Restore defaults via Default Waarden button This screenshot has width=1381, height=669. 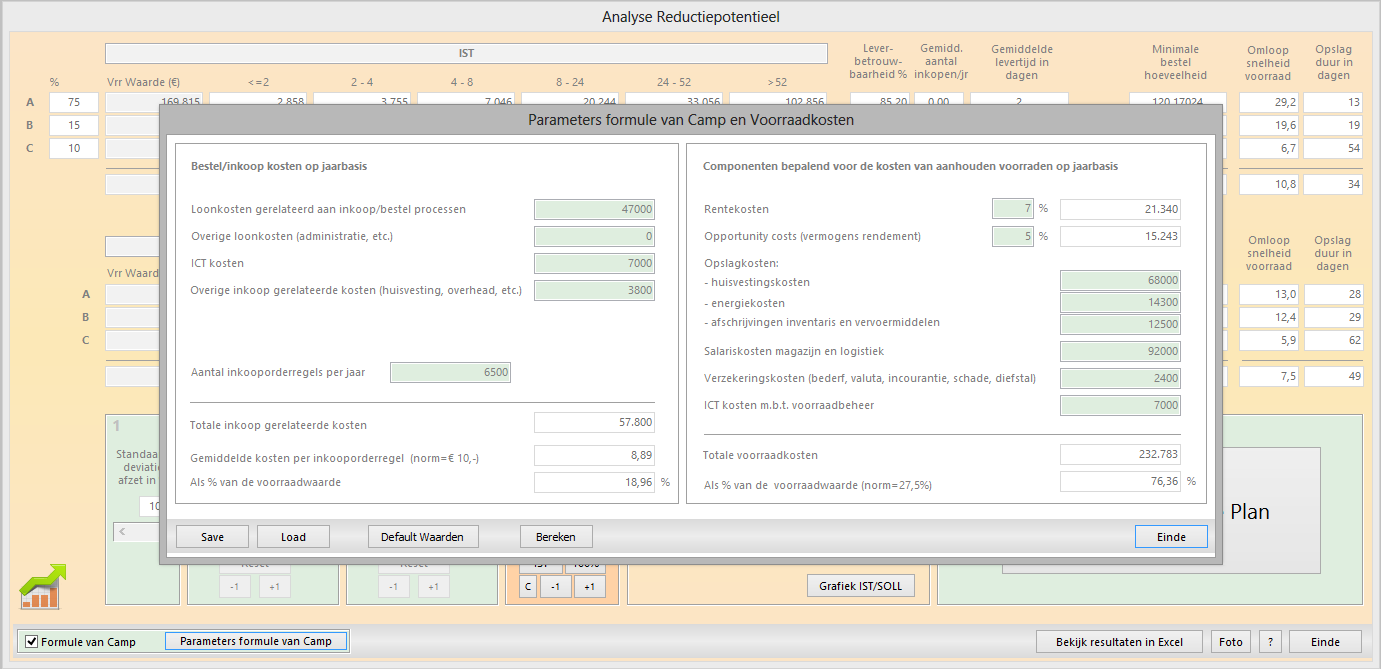423,537
